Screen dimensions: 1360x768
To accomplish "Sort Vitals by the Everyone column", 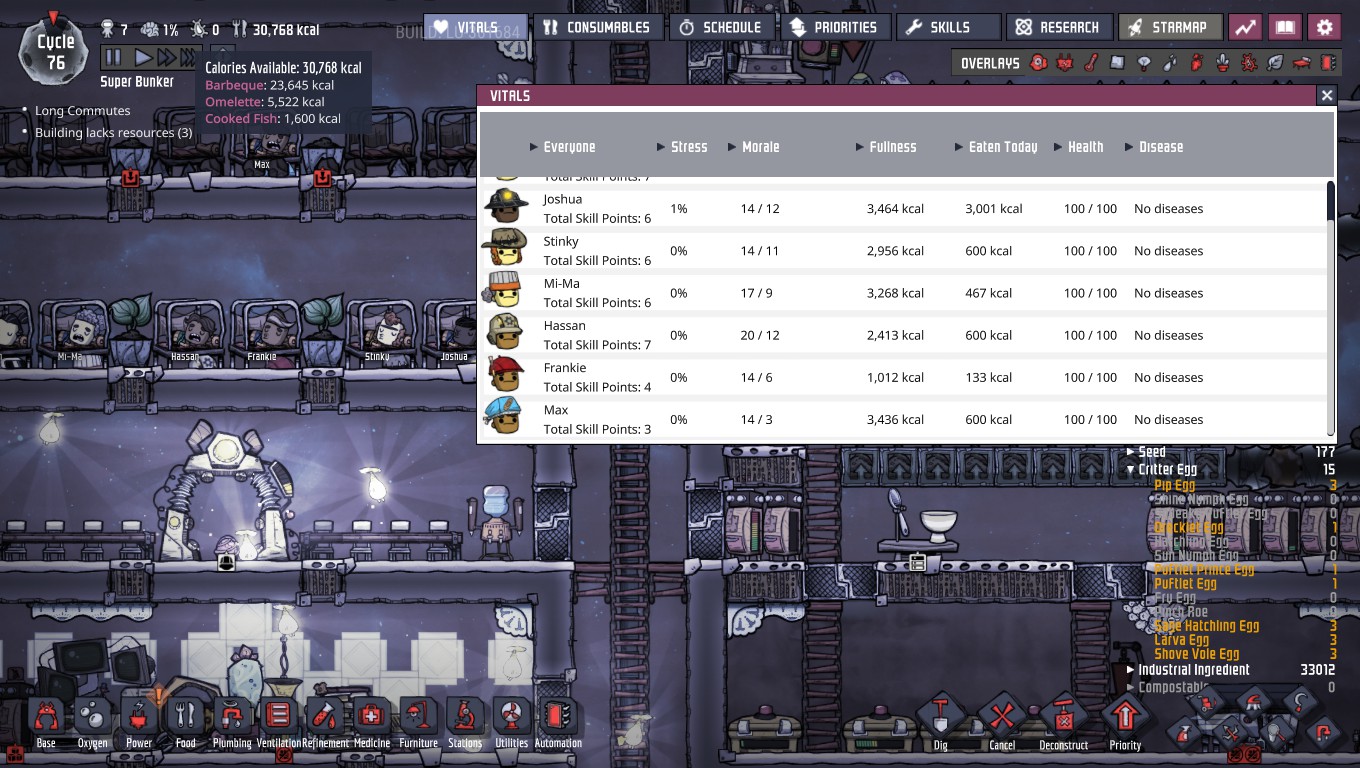I will coord(562,147).
